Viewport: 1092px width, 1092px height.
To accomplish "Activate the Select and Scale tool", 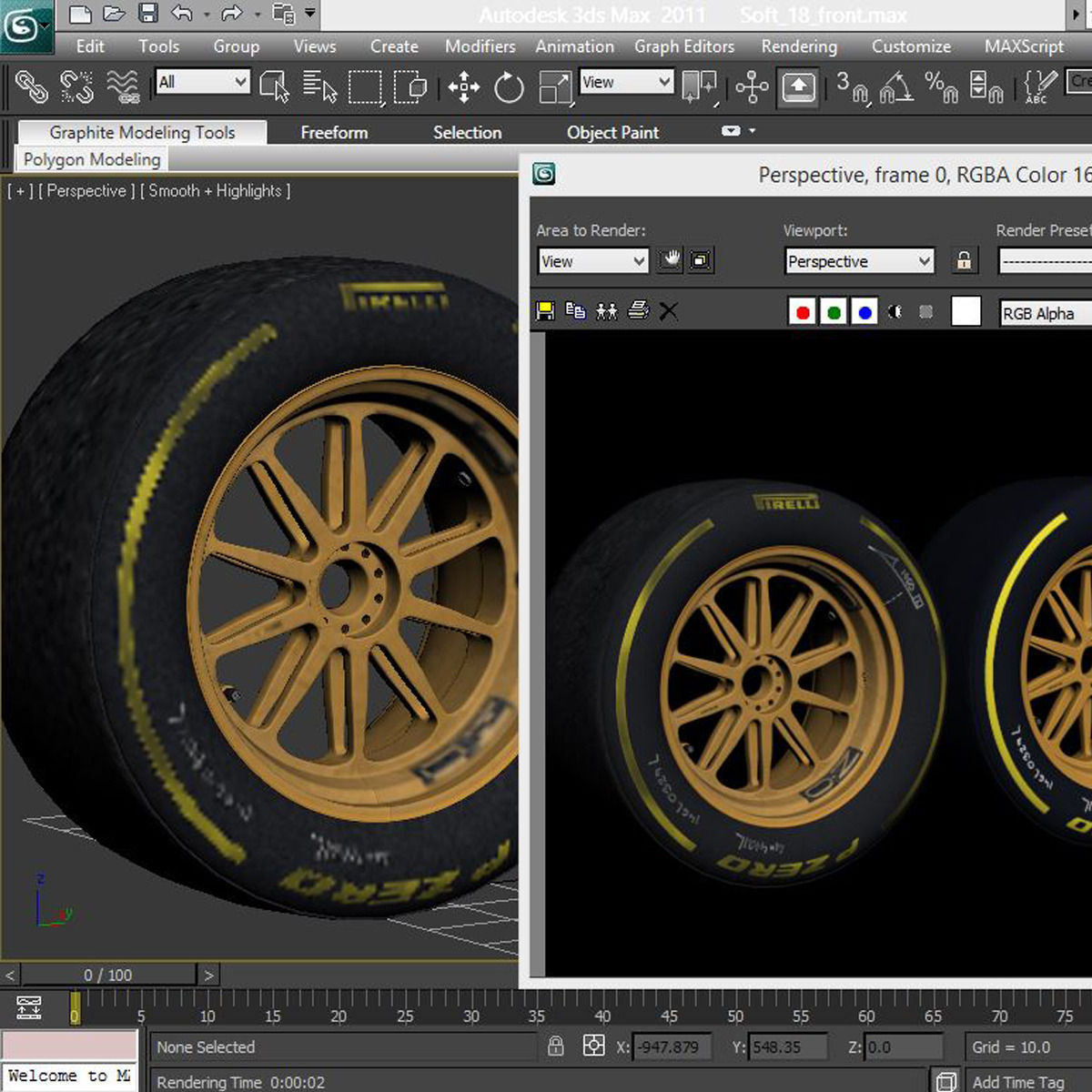I will [554, 87].
